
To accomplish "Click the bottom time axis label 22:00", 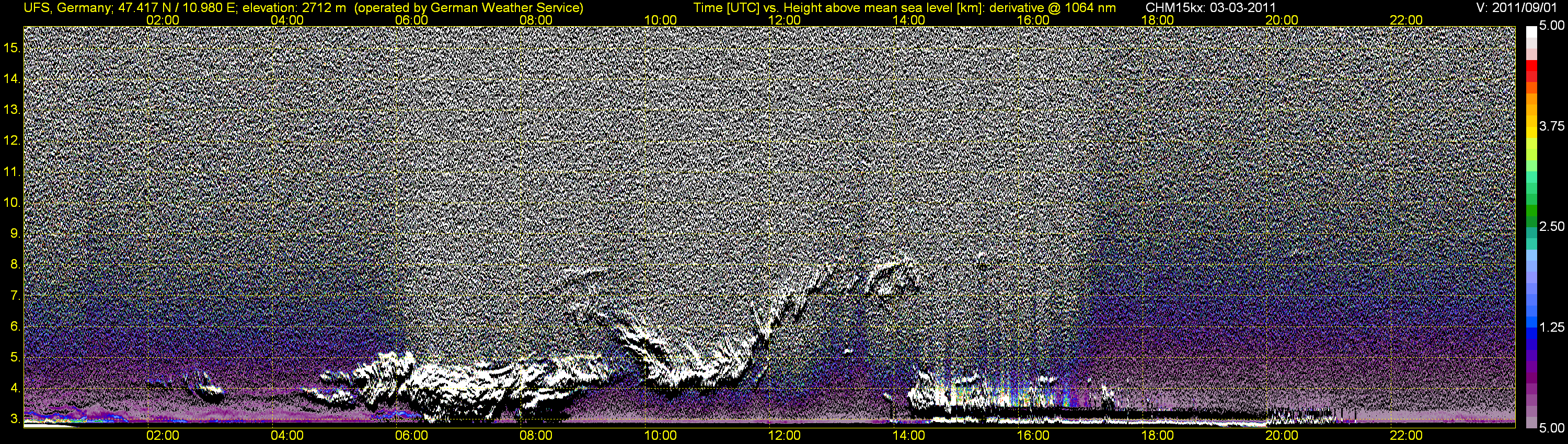I will pyautogui.click(x=1406, y=436).
